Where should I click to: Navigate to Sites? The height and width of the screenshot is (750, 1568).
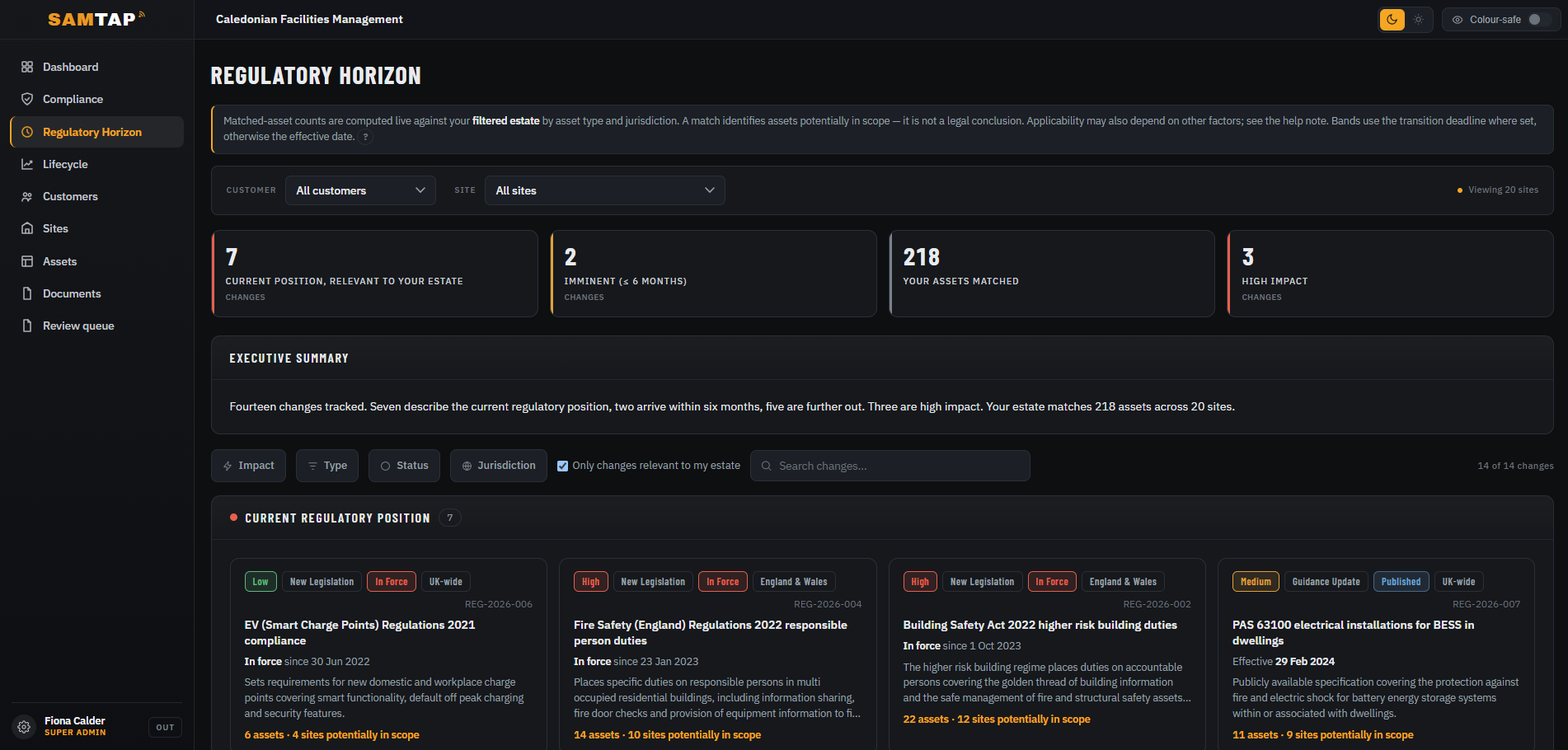[96, 228]
